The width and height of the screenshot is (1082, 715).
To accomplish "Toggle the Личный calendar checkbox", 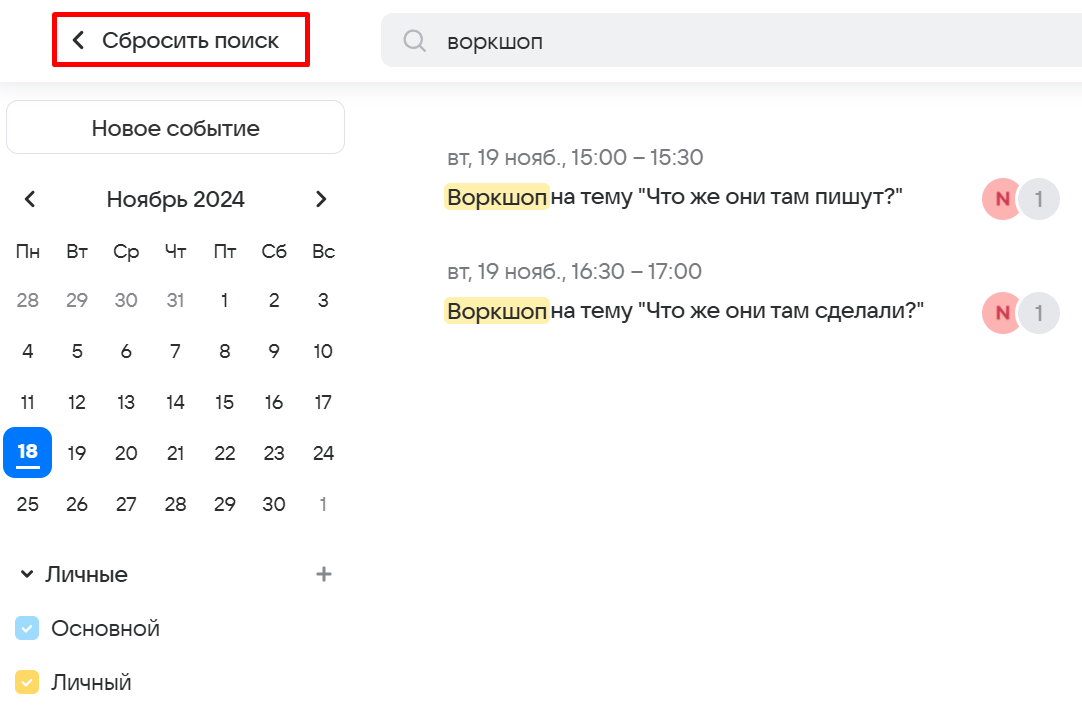I will click(27, 683).
